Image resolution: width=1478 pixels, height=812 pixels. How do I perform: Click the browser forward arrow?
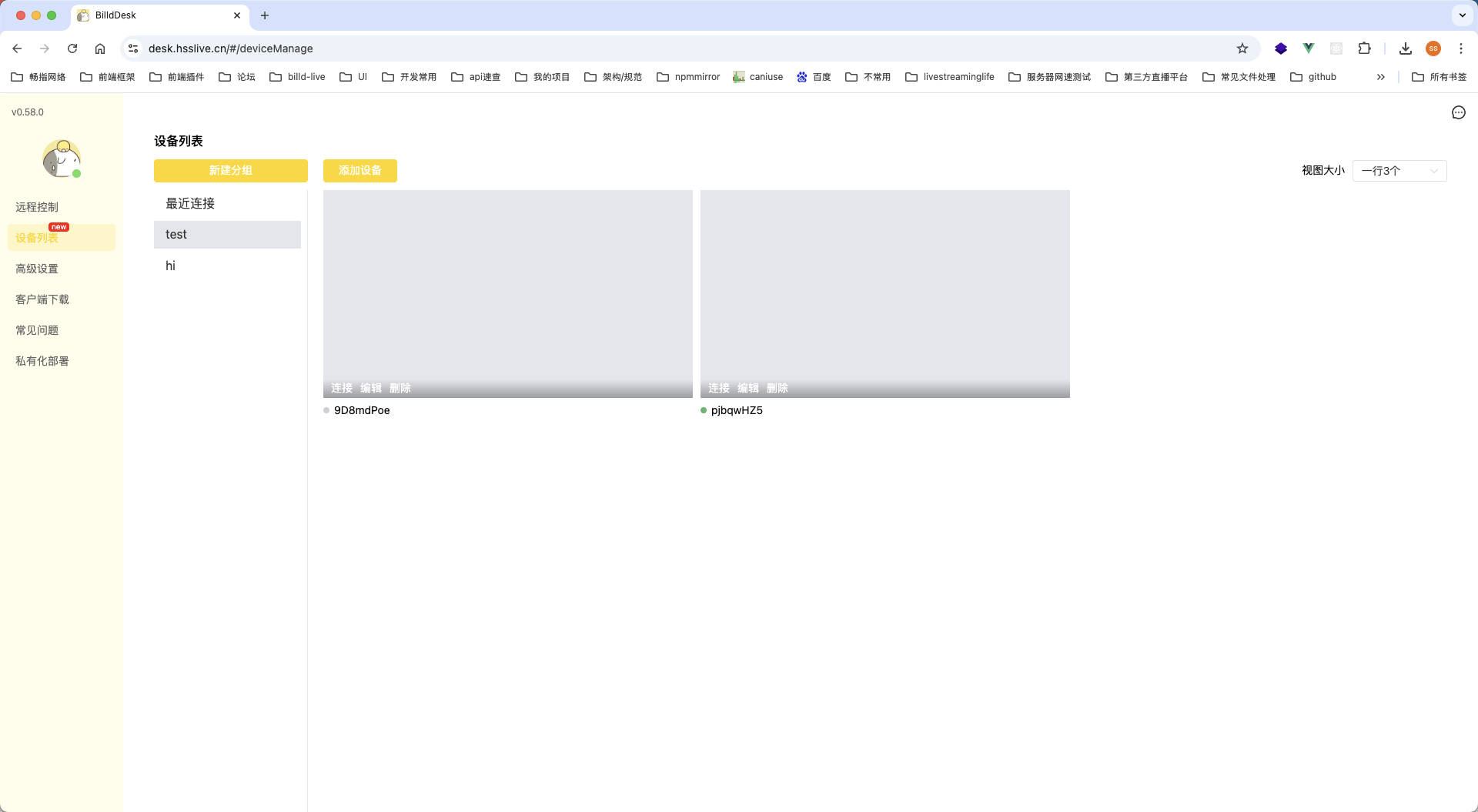(45, 48)
